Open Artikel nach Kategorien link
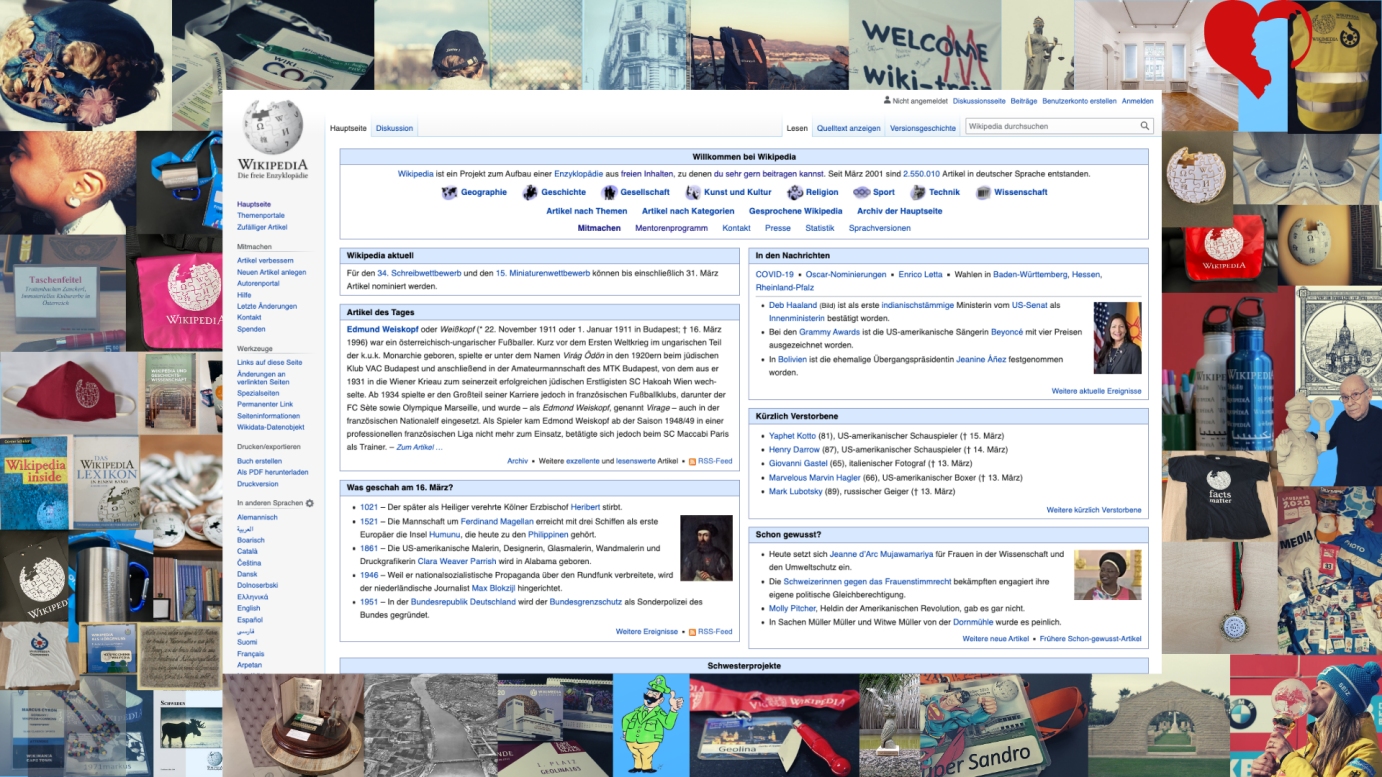This screenshot has height=777, width=1382. tap(688, 211)
